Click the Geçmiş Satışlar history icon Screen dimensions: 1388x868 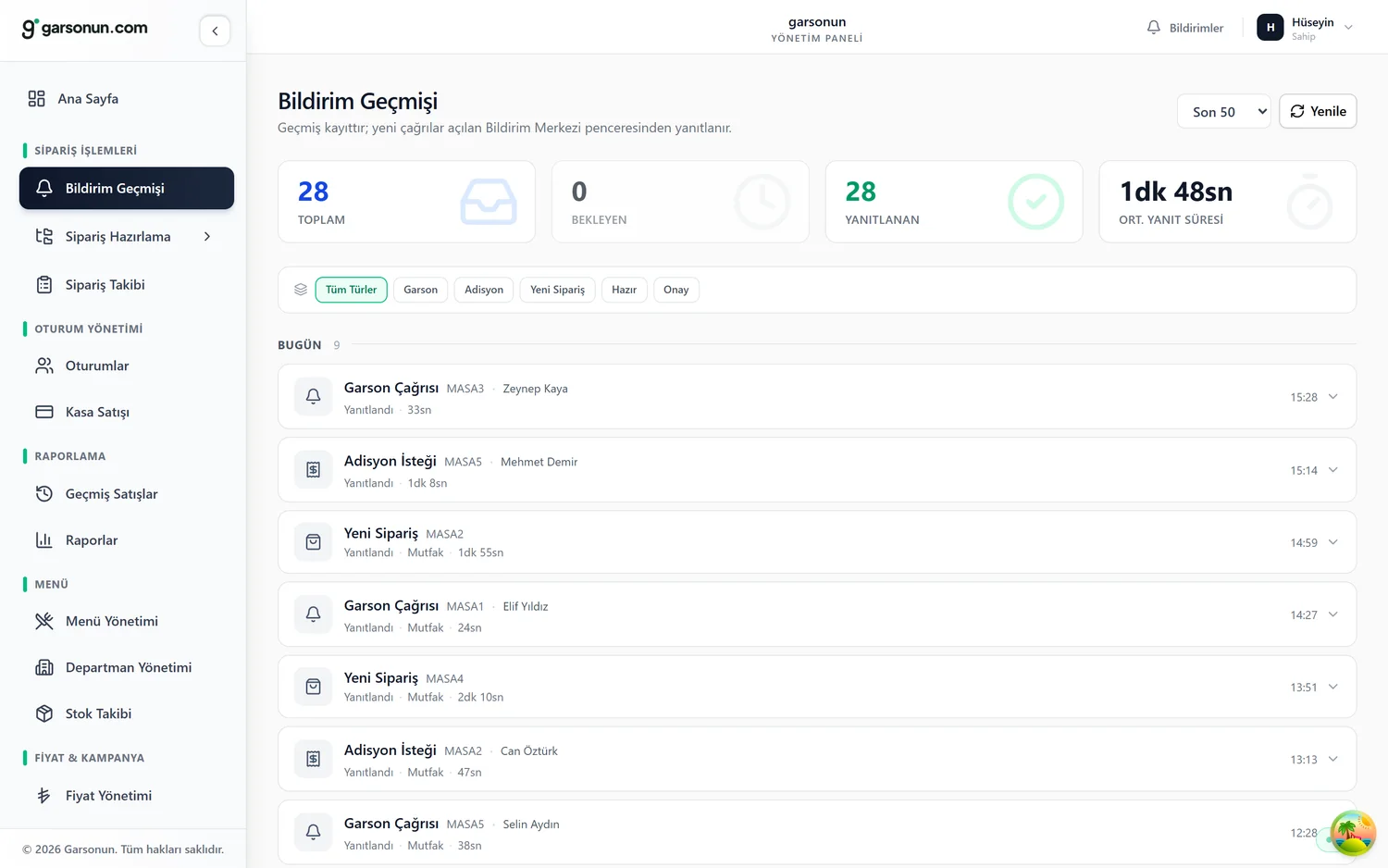pos(43,494)
